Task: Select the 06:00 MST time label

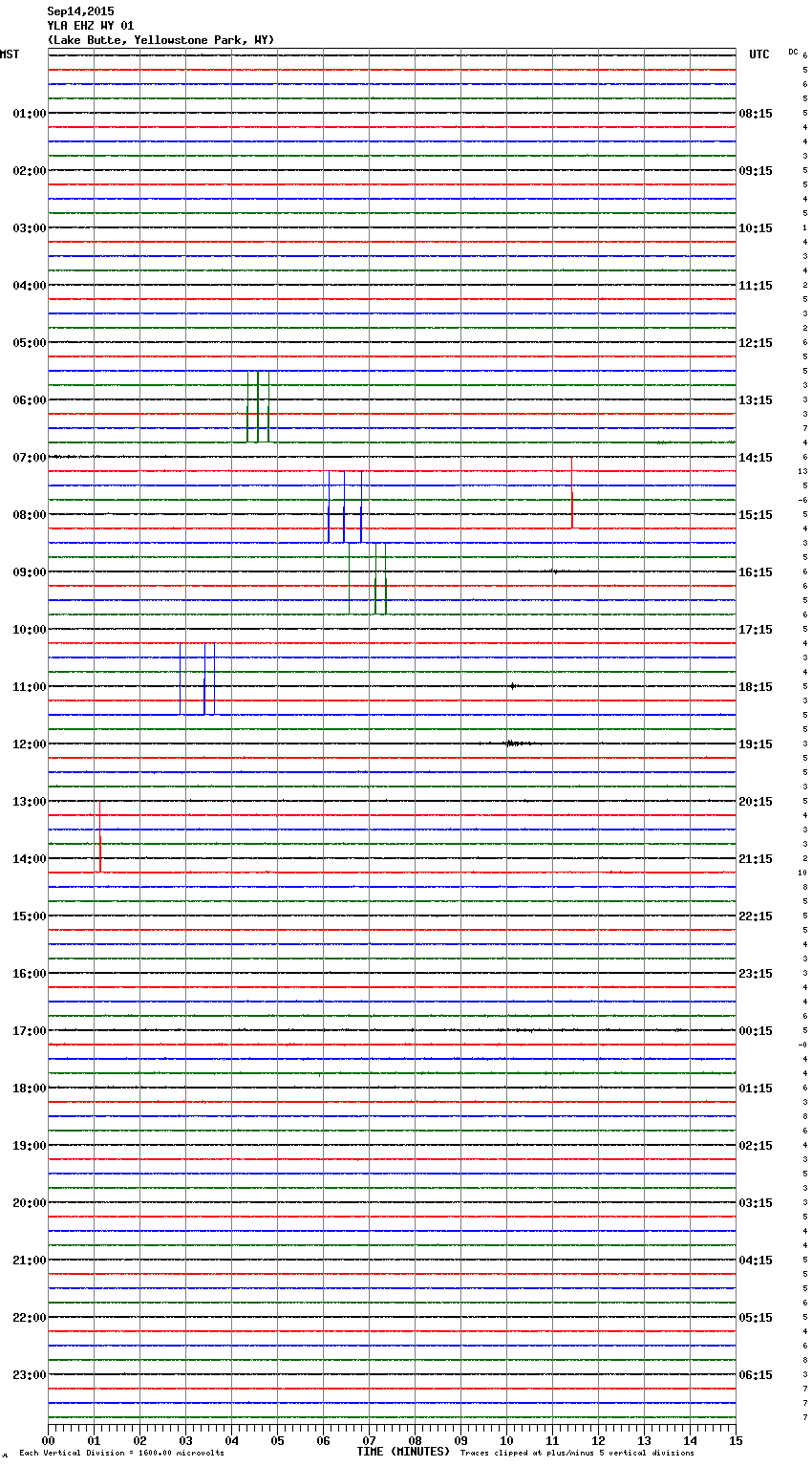Action: (x=29, y=400)
